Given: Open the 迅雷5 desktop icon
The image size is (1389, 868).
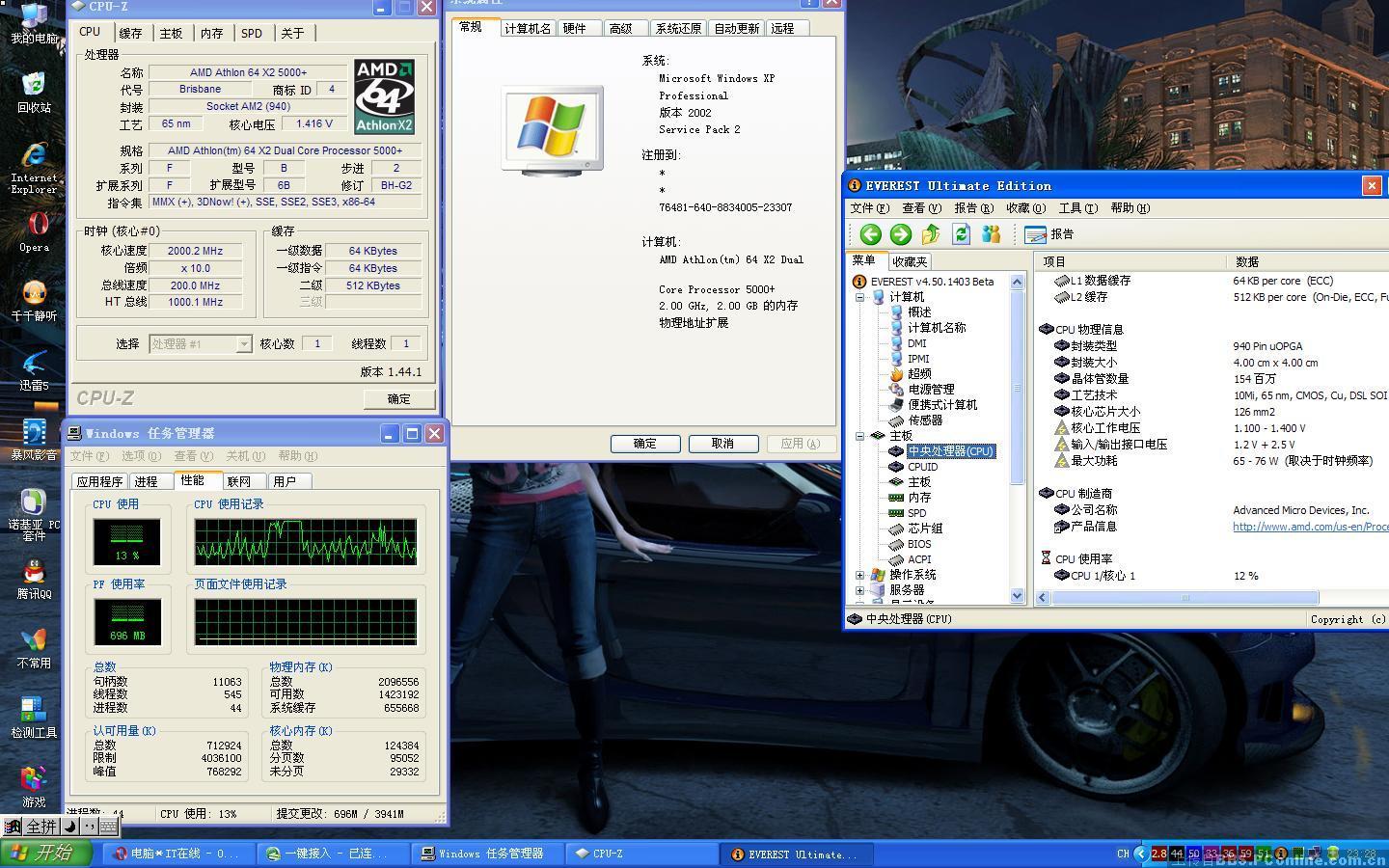Looking at the screenshot, I should [x=34, y=369].
